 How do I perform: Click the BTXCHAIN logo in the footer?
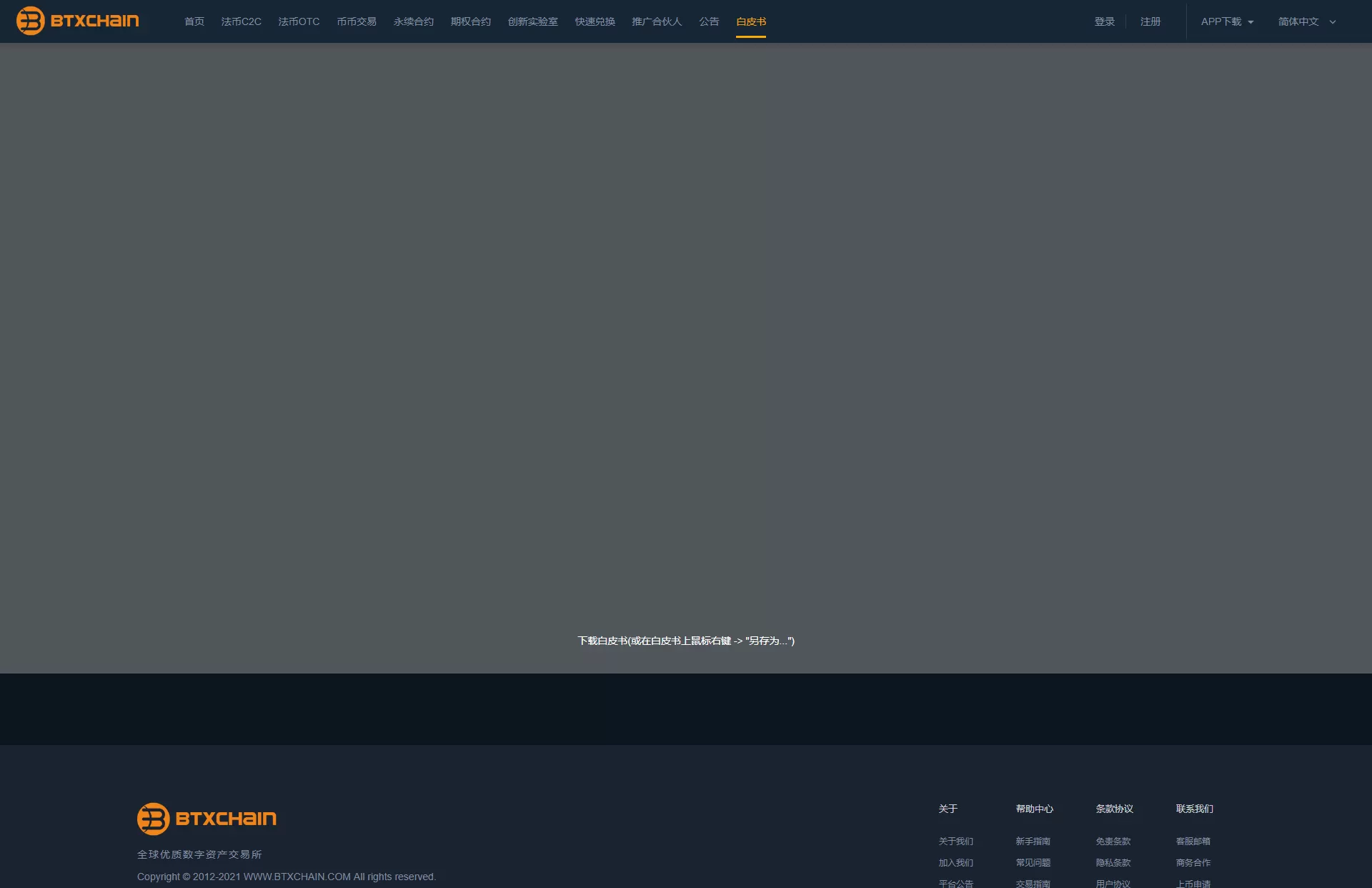pos(207,819)
